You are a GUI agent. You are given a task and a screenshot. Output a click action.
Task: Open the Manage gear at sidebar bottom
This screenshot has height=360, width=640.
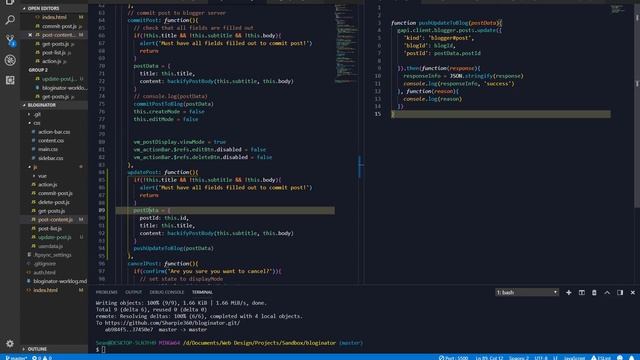pos(10,343)
